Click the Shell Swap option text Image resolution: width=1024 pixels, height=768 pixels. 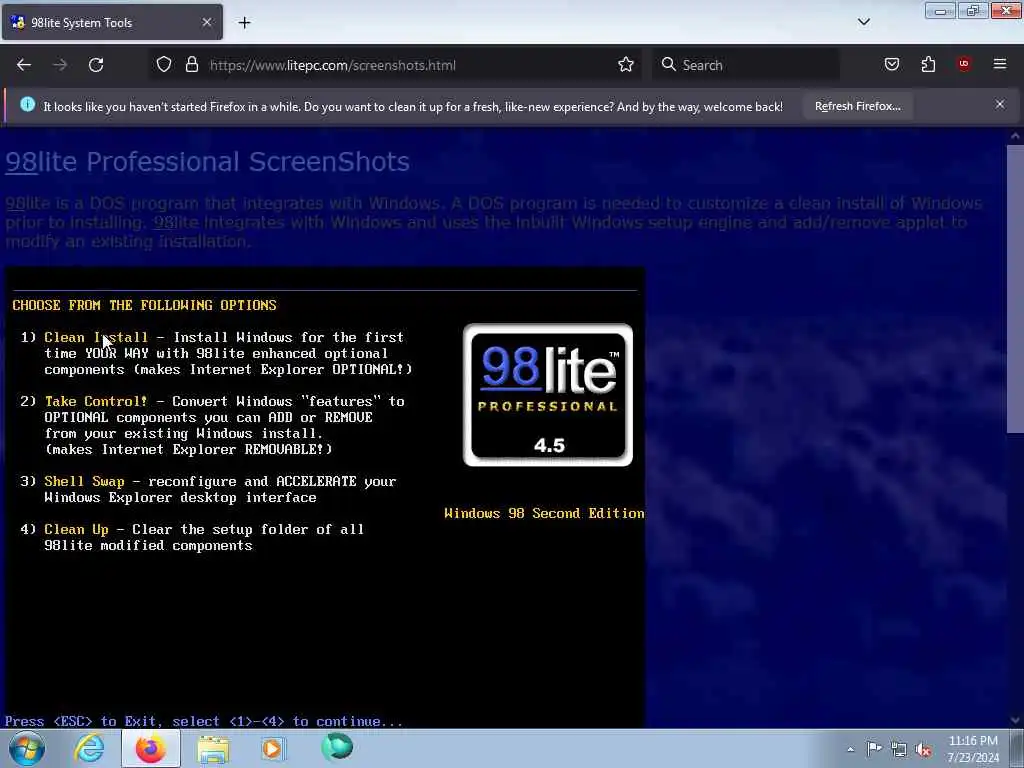84,481
